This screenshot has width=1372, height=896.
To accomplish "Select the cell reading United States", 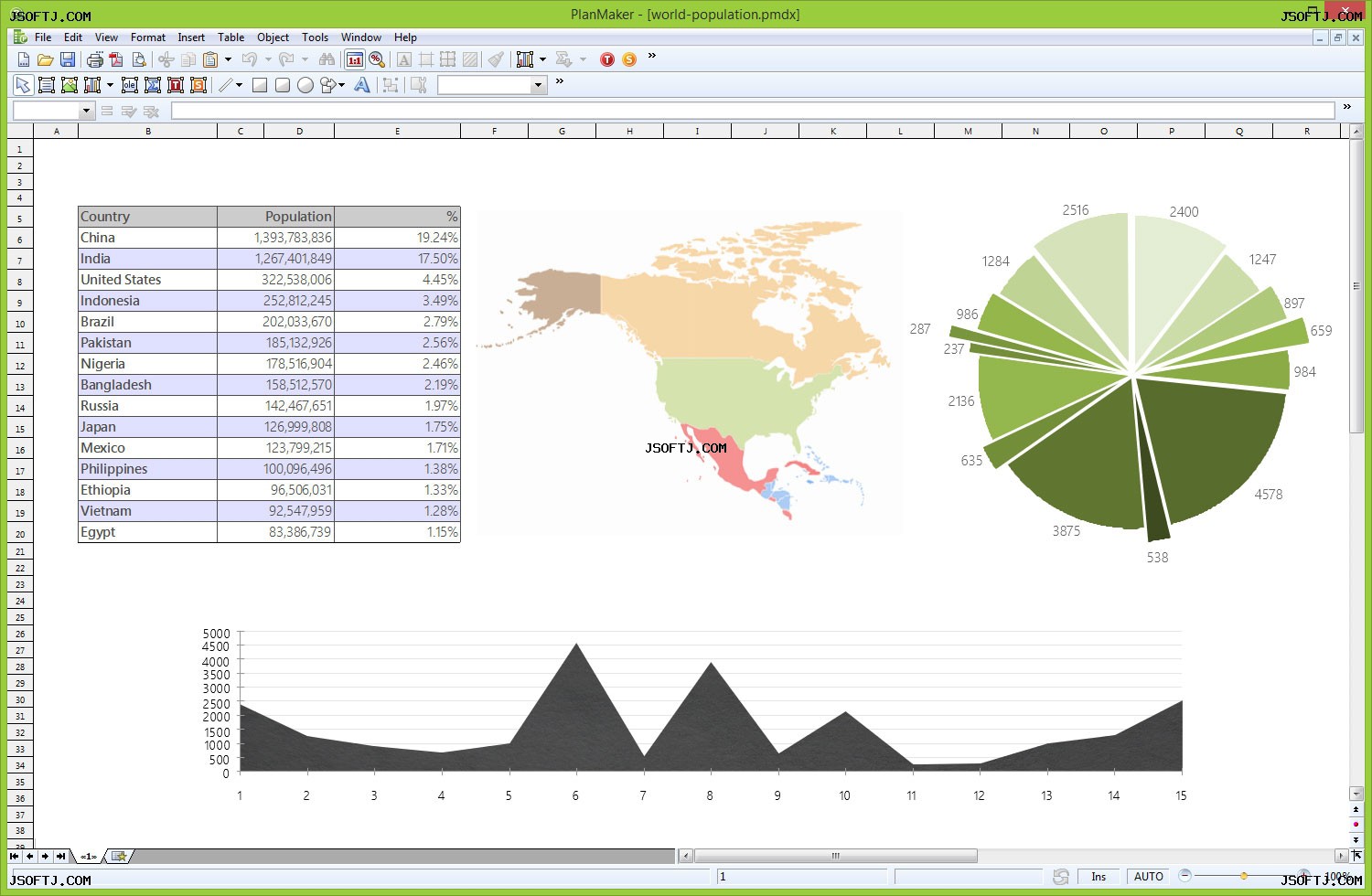I will (x=147, y=280).
